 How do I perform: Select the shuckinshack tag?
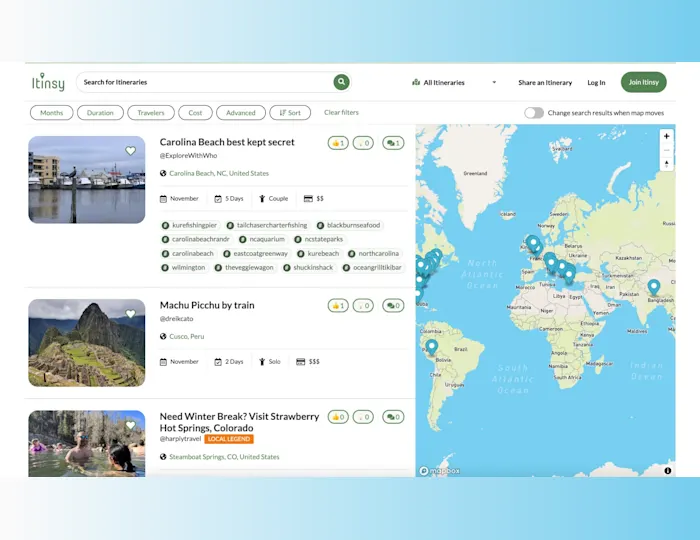pyautogui.click(x=308, y=267)
